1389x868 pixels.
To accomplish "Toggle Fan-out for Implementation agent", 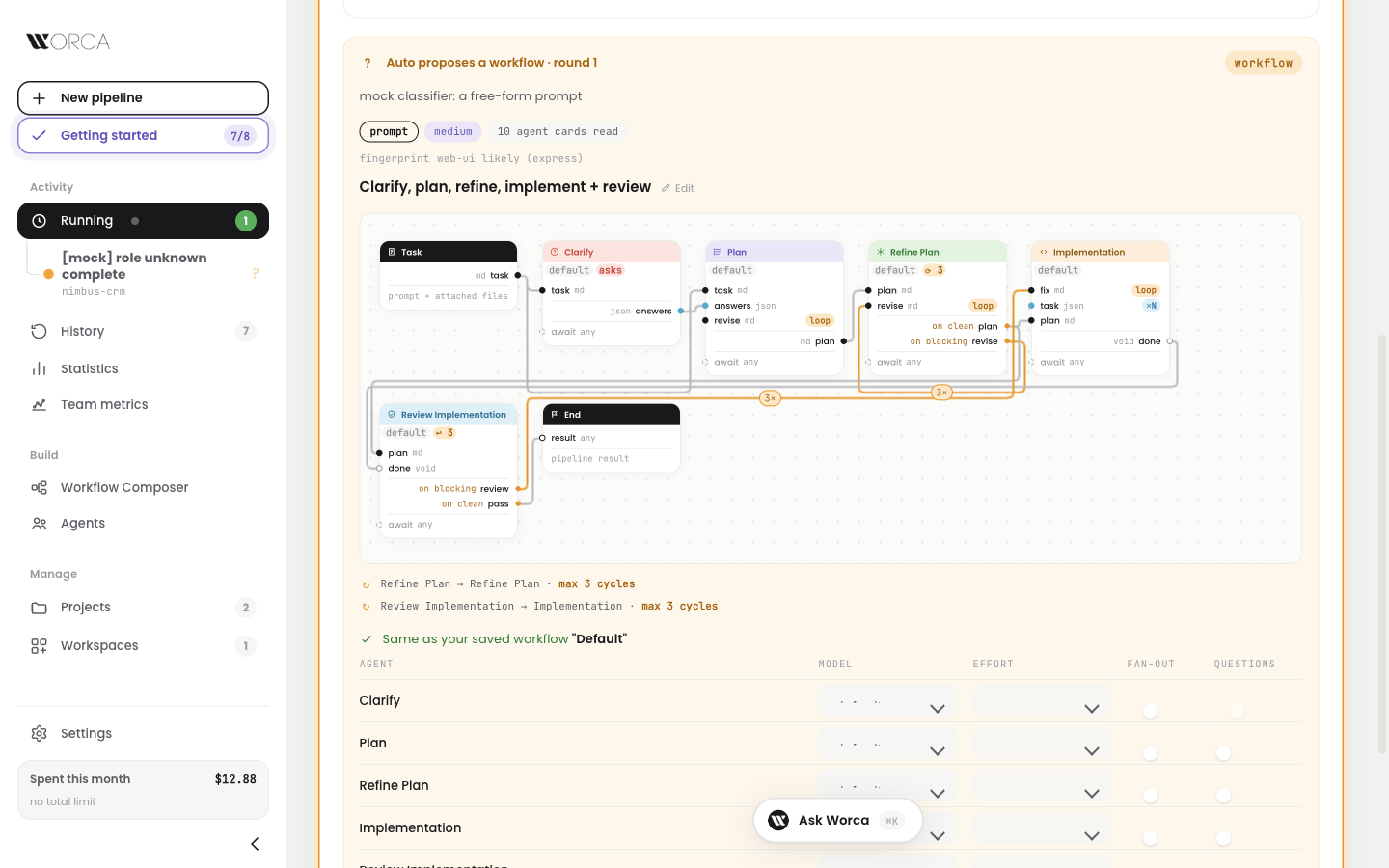I will pos(1150,838).
